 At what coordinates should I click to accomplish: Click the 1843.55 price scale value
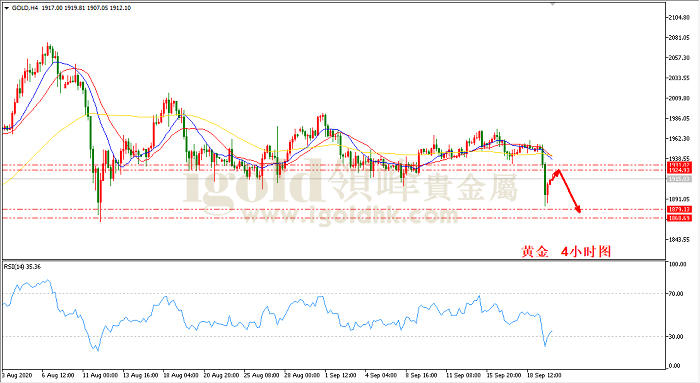(x=679, y=240)
